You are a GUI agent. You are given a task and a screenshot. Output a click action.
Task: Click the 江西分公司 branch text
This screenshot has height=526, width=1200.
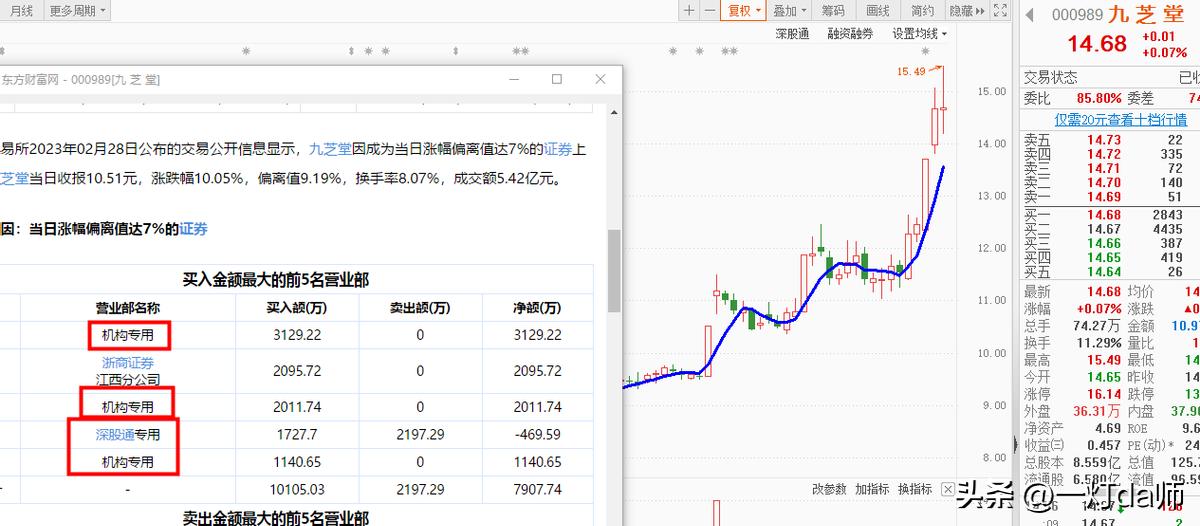pyautogui.click(x=128, y=380)
